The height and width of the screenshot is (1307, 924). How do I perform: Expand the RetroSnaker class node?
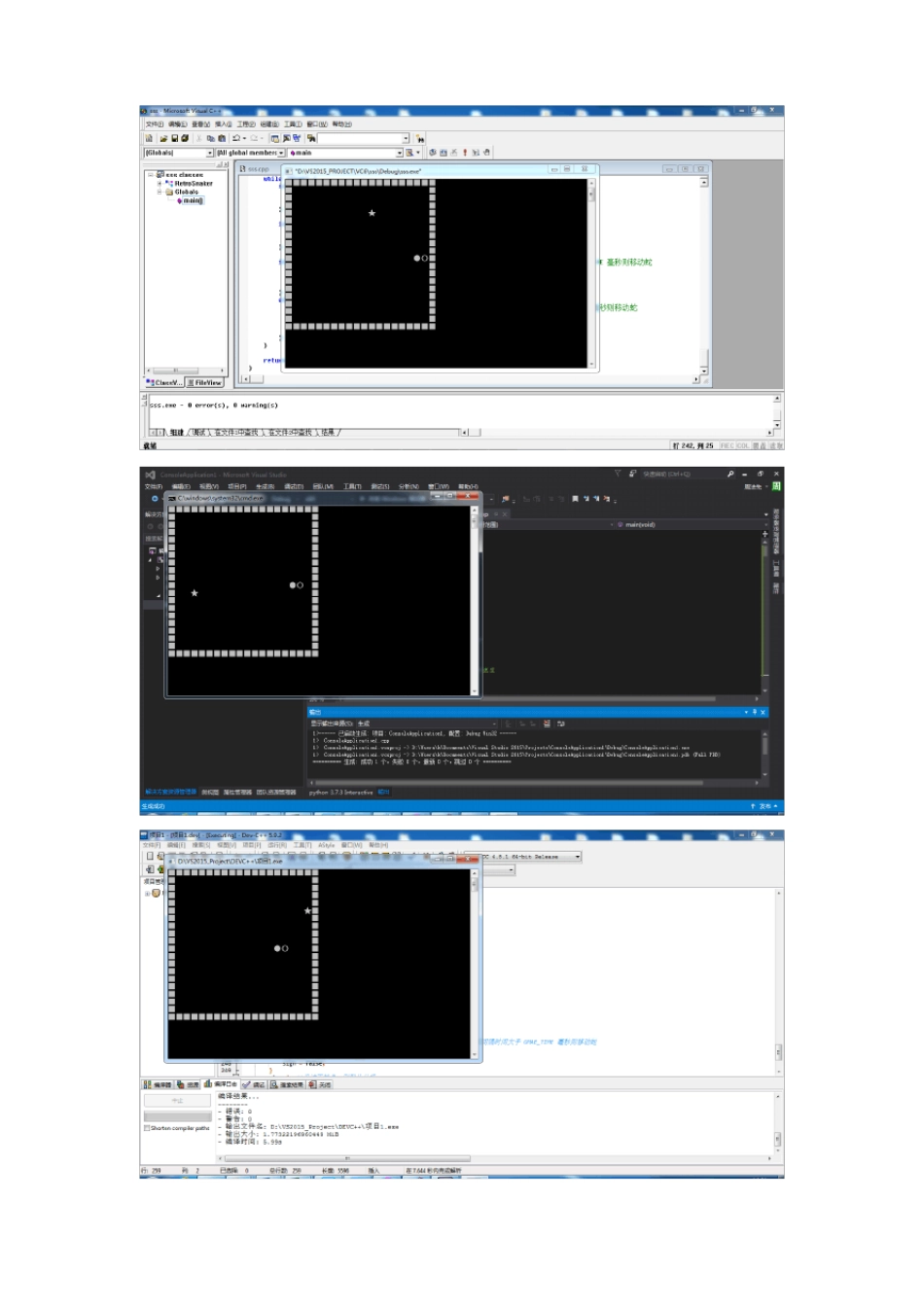point(160,183)
